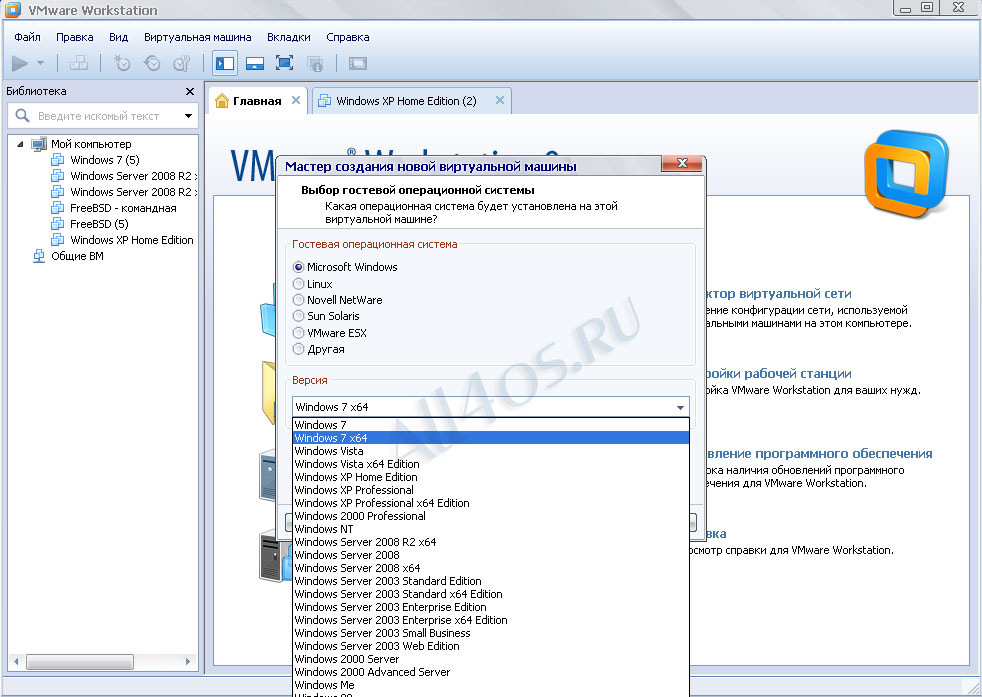Collapse the Мой компьютер tree node
Screen dimensions: 982x697
tap(20, 144)
